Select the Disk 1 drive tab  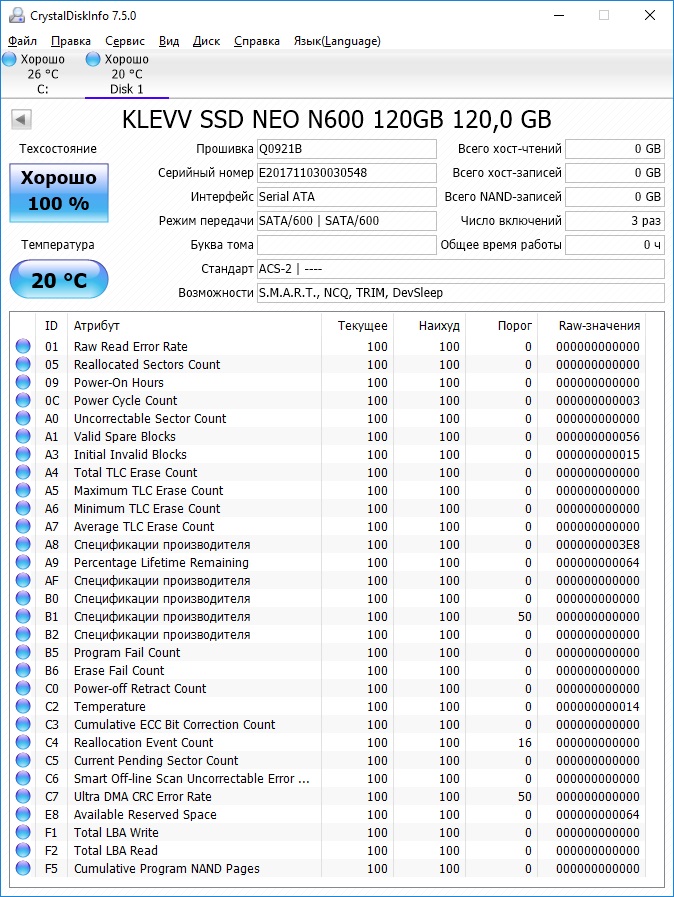126,74
